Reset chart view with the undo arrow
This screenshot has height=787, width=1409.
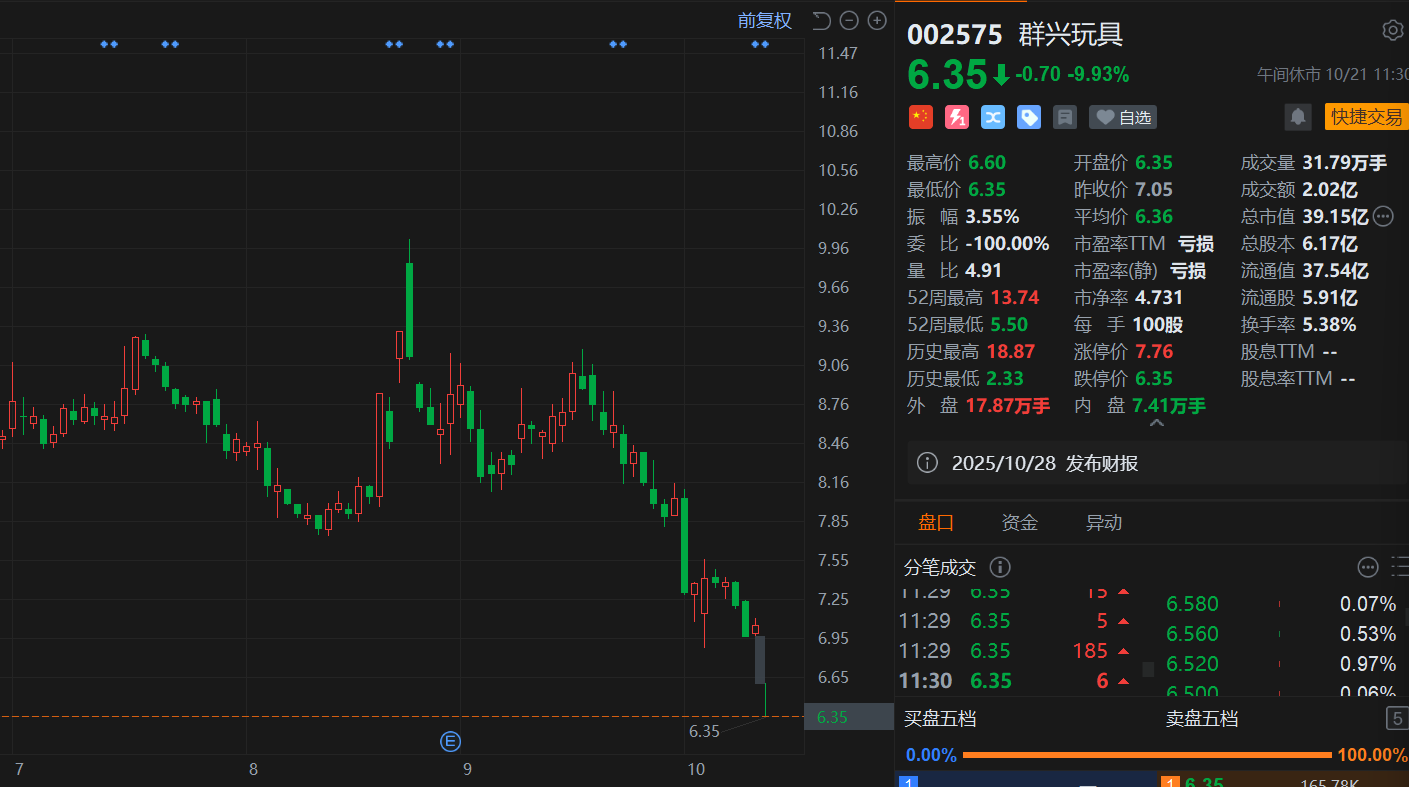pos(821,20)
